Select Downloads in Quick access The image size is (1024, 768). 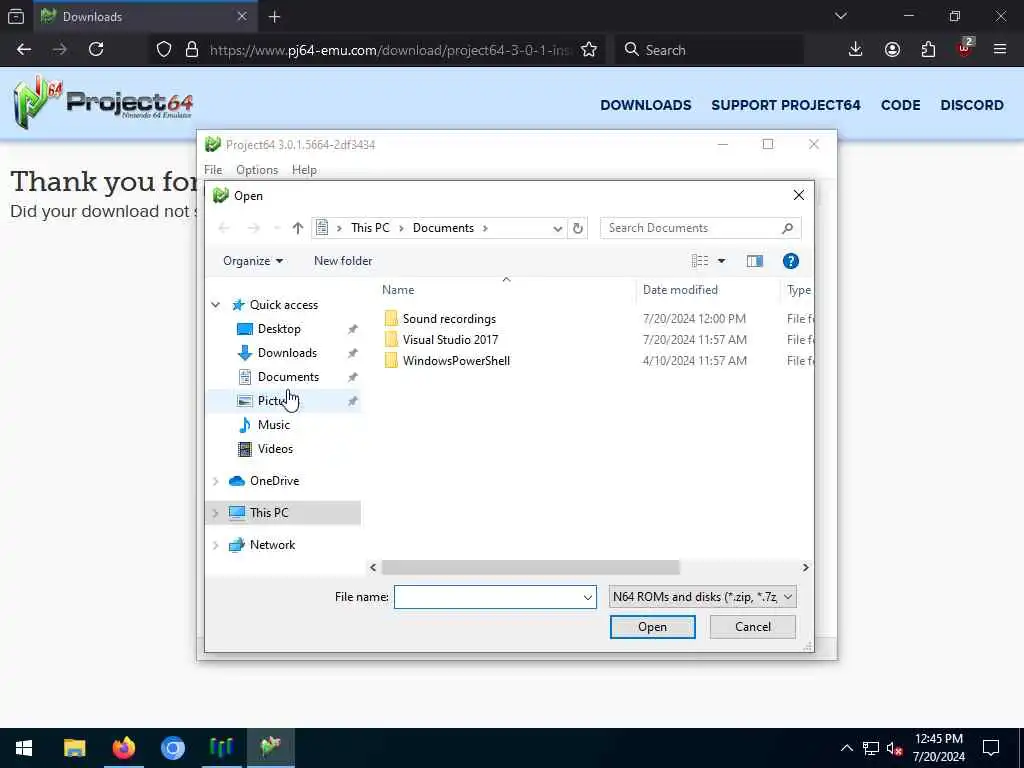pyautogui.click(x=287, y=353)
